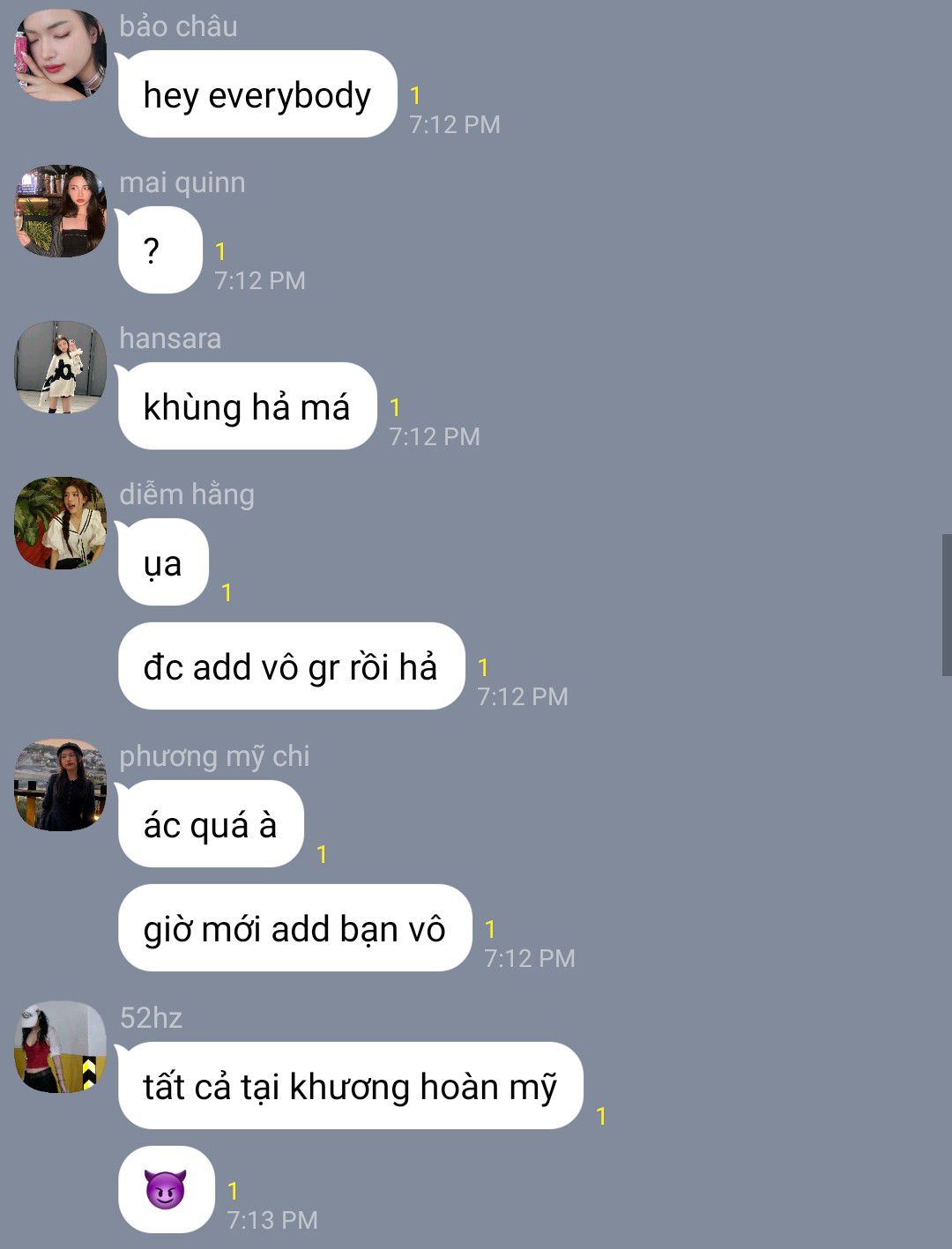Click the sender name phương mỹ chi
The width and height of the screenshot is (952, 1249).
(215, 756)
